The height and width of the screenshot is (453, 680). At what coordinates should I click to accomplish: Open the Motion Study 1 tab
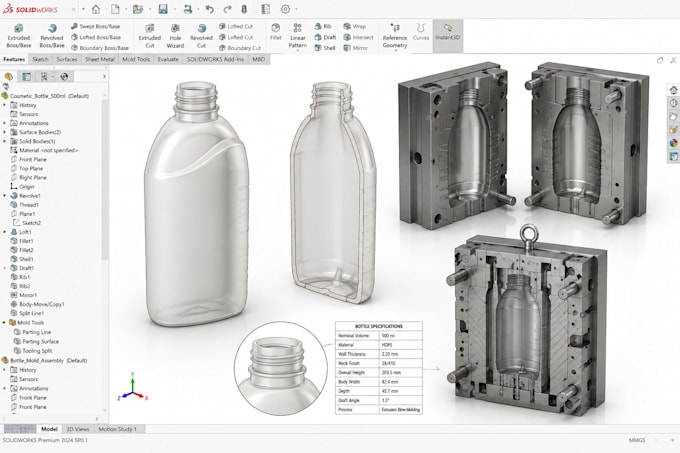117,429
